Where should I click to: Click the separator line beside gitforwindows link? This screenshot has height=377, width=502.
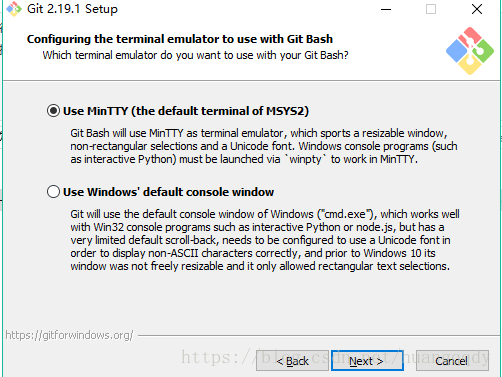(319, 335)
